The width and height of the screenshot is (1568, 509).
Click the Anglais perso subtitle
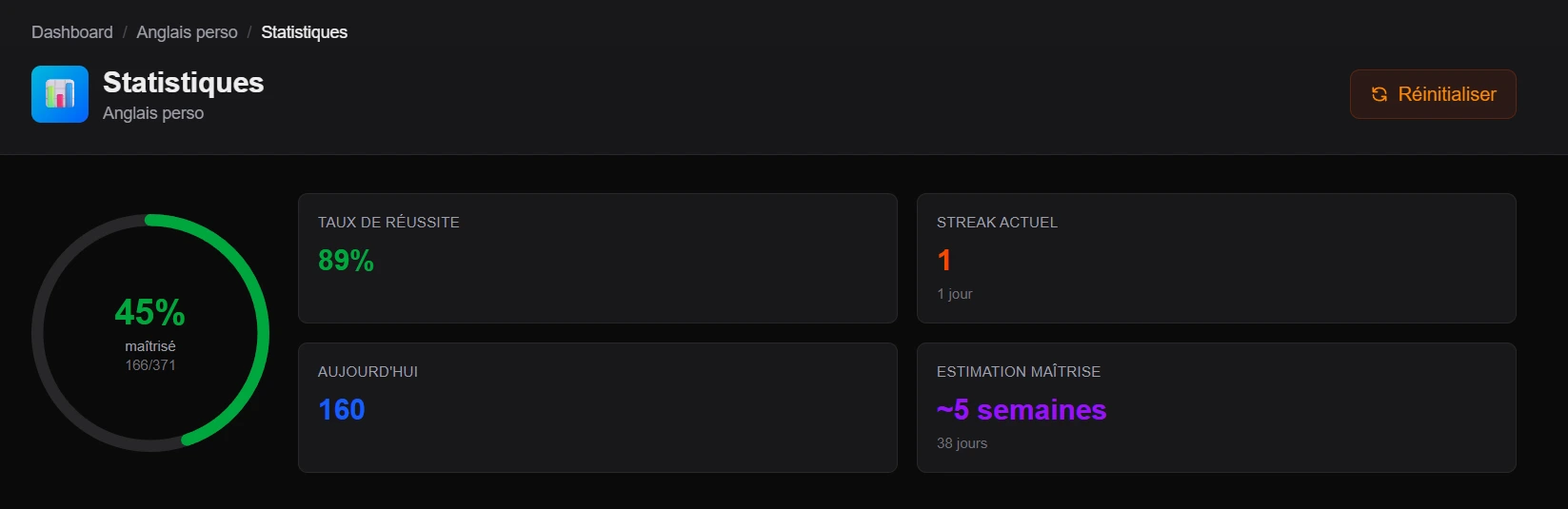pos(153,113)
